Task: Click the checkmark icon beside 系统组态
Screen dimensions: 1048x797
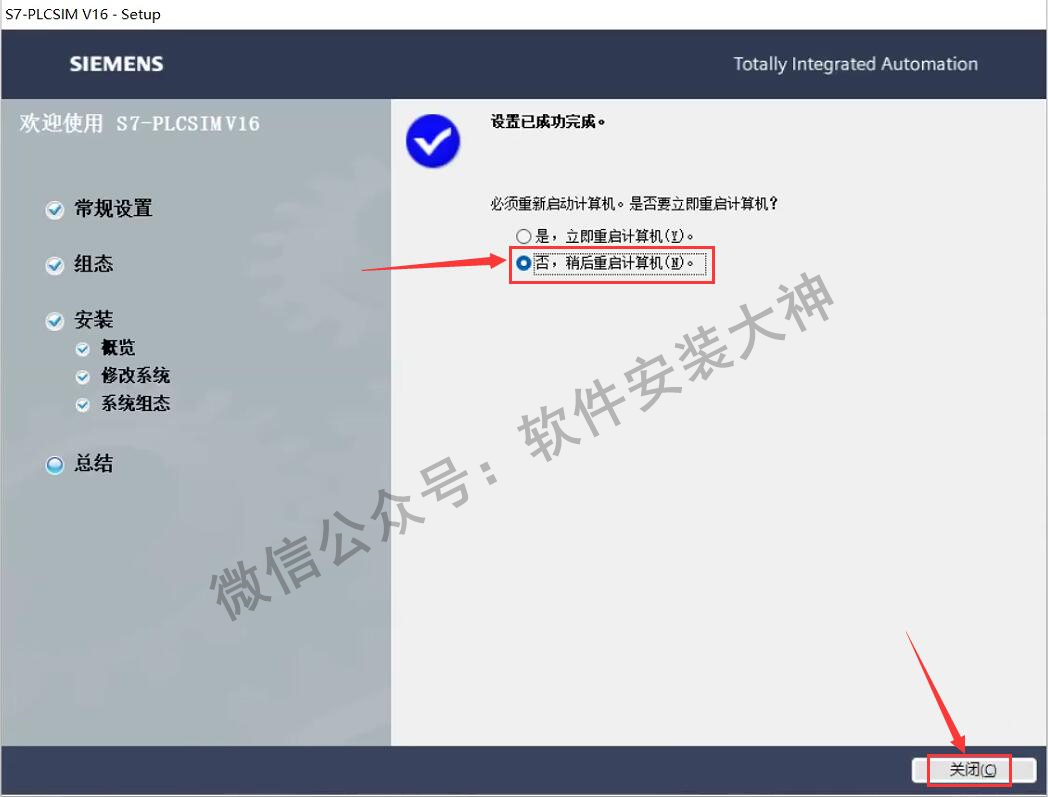Action: tap(82, 405)
